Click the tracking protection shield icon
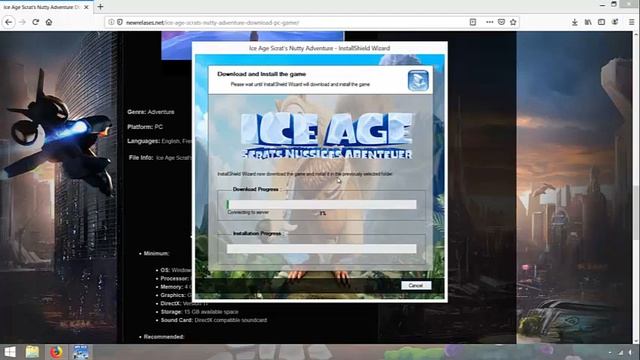This screenshot has width=640, height=360. 120,22
